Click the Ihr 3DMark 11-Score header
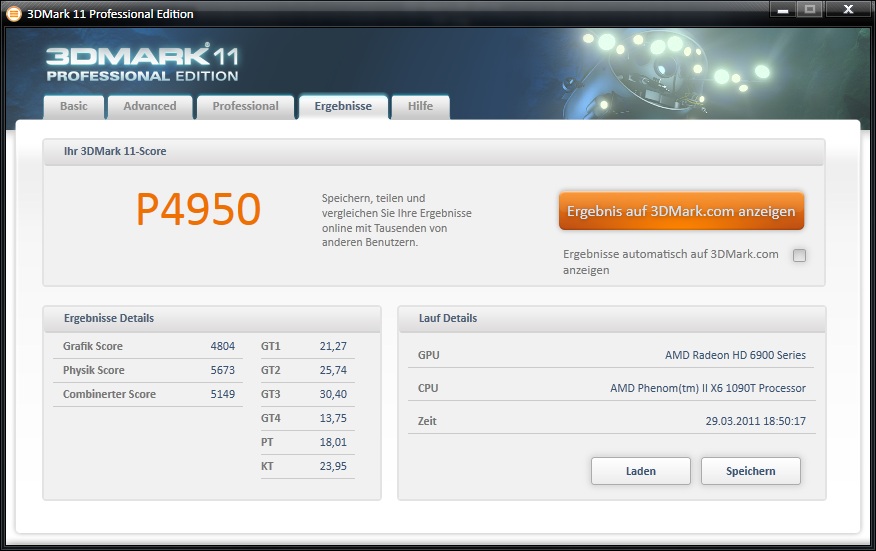Viewport: 876px width, 551px height. [x=434, y=151]
